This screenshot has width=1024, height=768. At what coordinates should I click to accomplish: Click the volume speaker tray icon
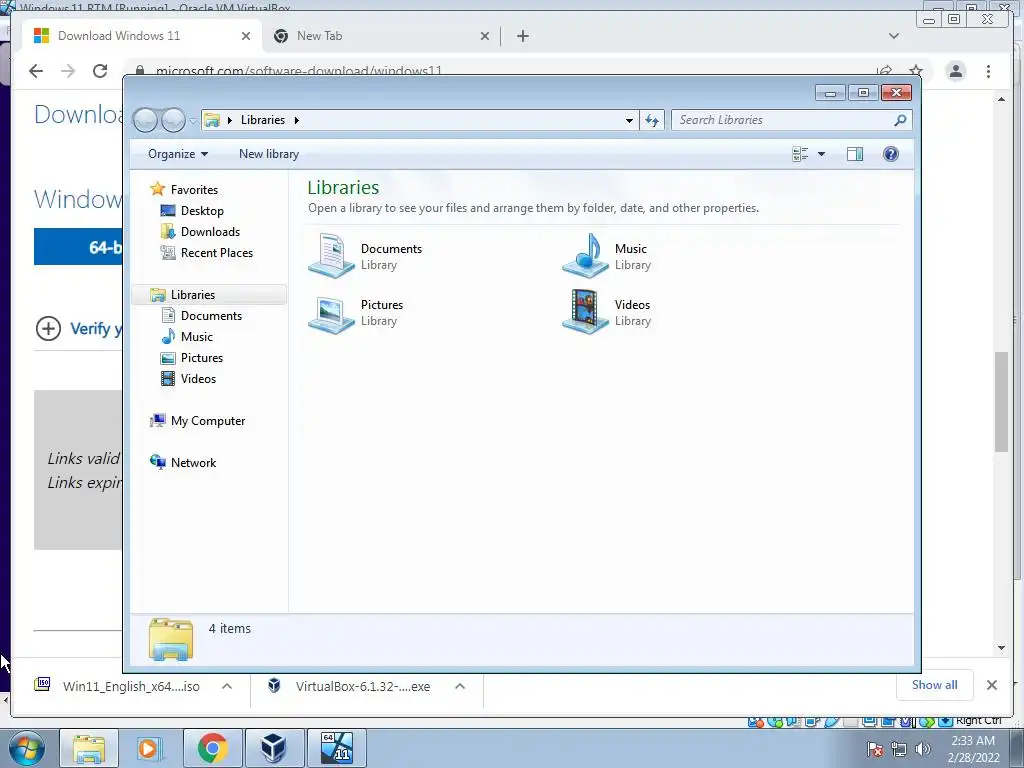click(x=922, y=749)
